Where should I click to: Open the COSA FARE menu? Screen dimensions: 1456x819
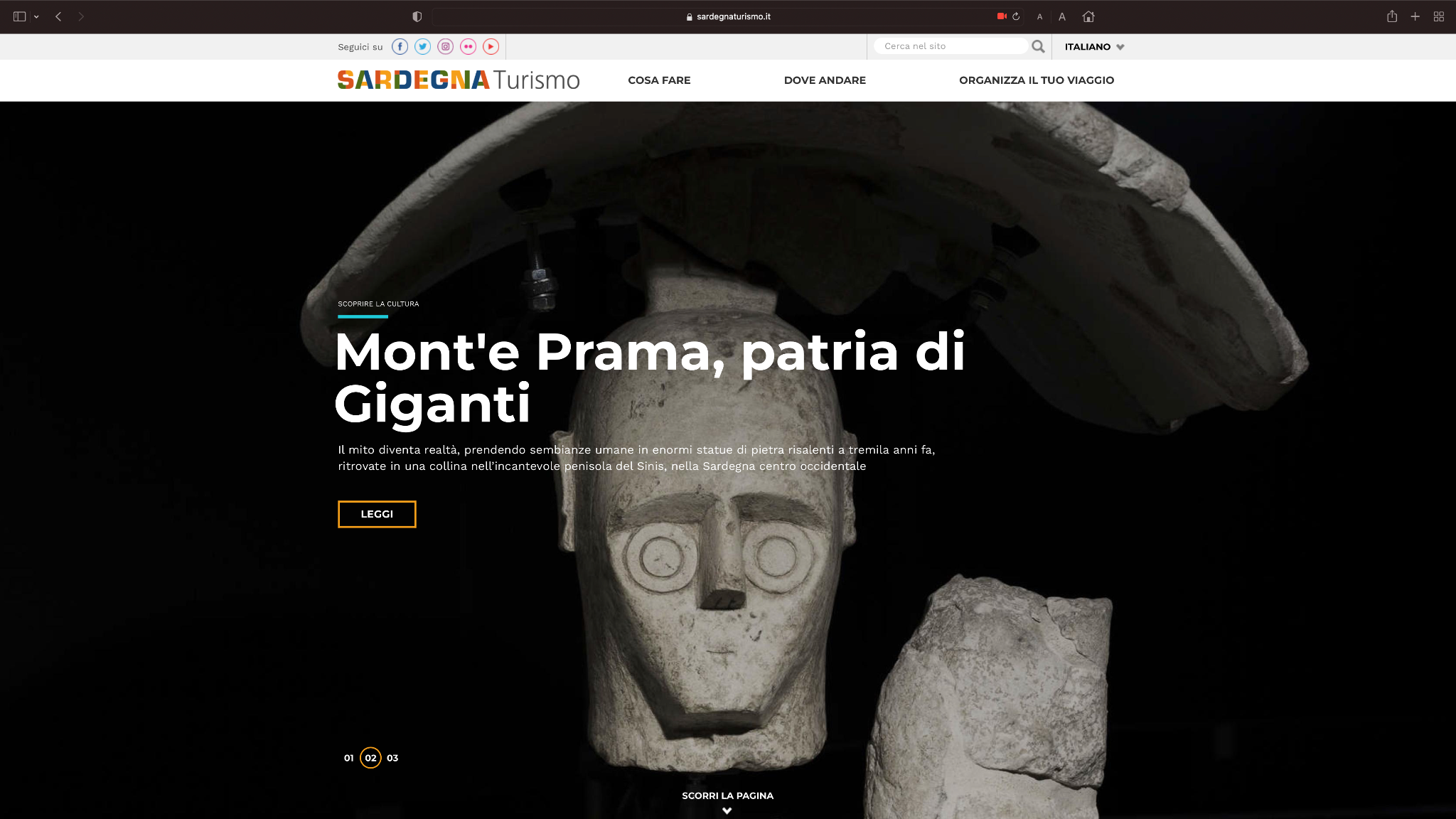point(659,80)
